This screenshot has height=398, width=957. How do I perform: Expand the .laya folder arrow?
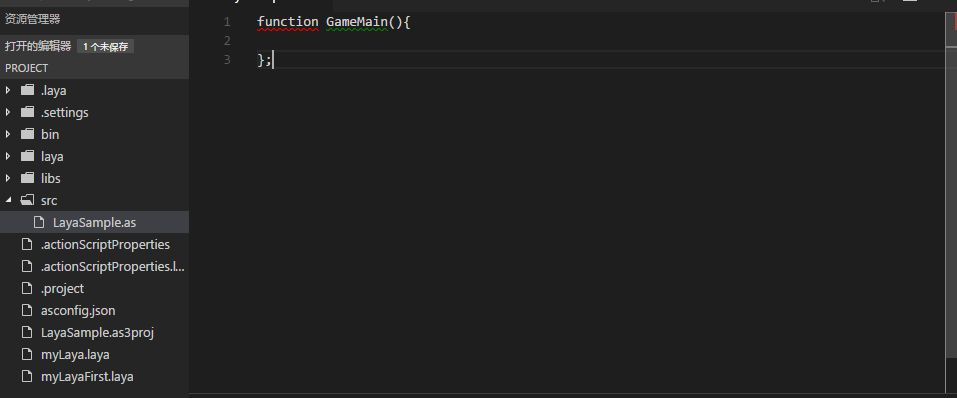8,90
